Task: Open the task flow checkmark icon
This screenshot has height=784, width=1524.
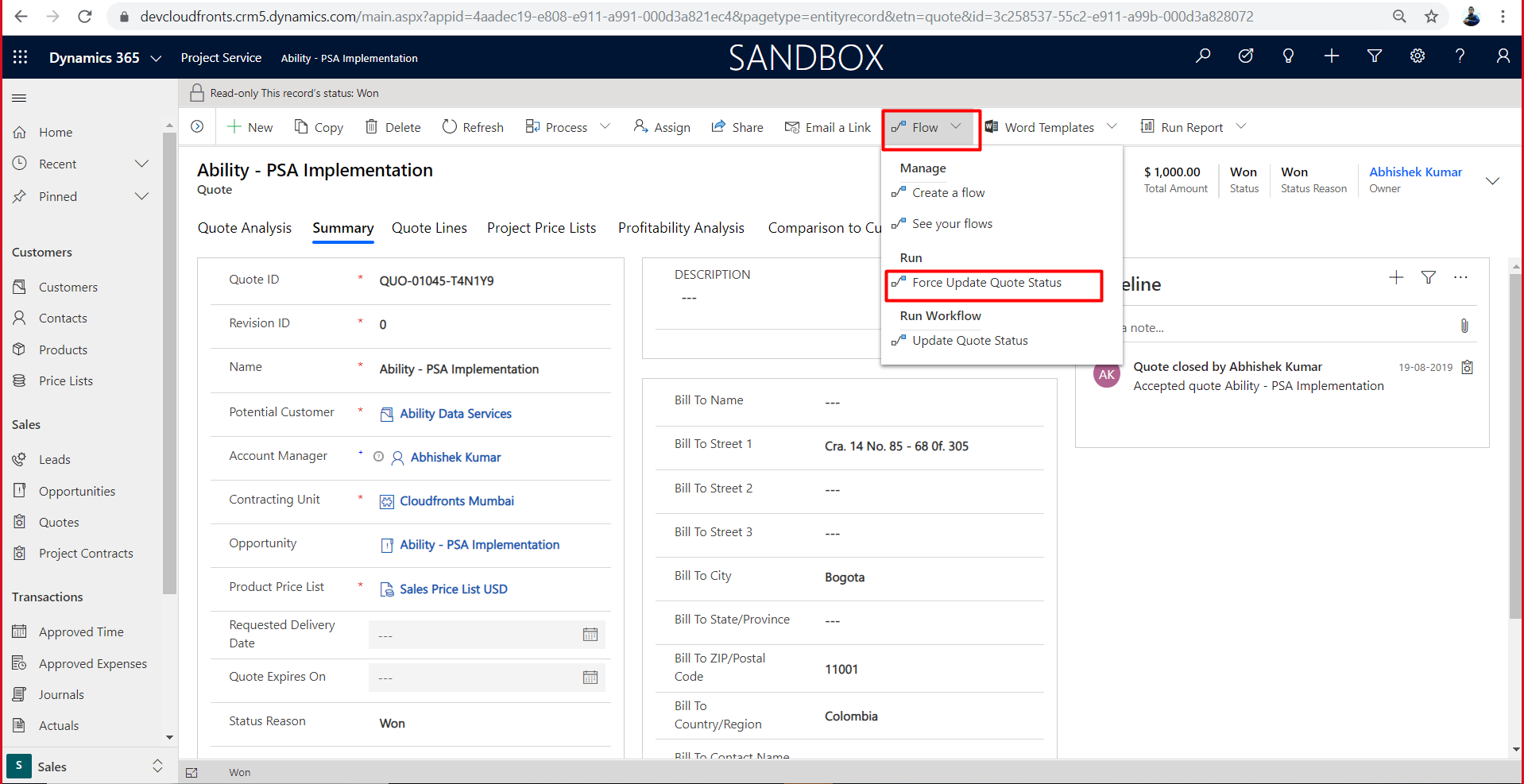Action: point(1246,56)
